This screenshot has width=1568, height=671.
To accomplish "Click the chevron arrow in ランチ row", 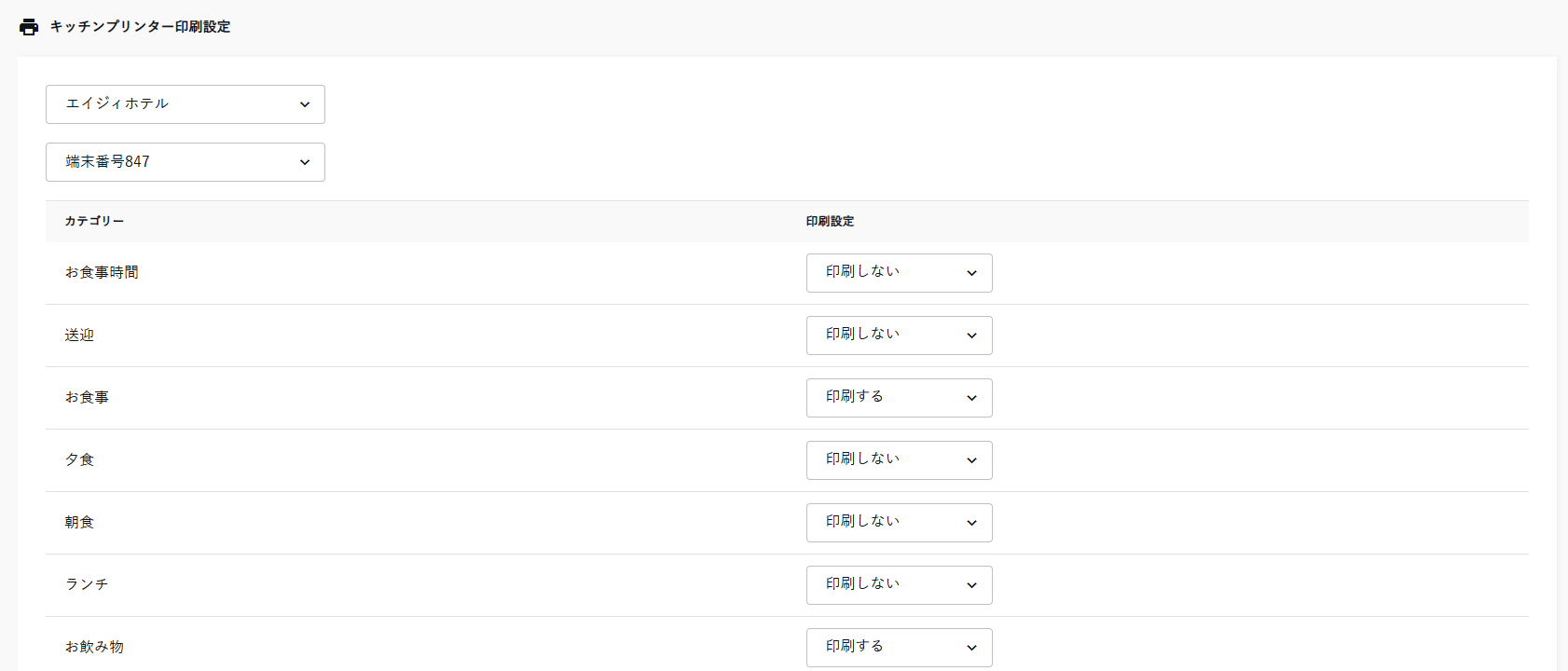I will tap(971, 585).
